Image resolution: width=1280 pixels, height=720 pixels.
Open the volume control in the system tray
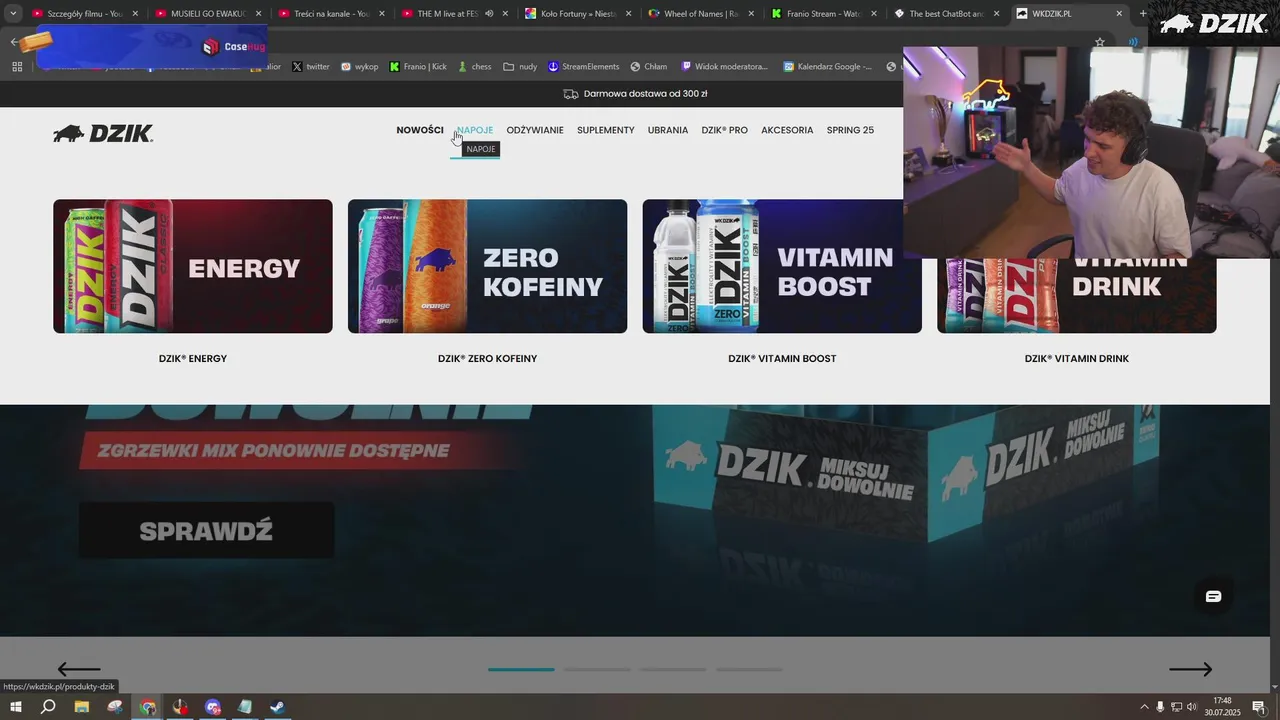(x=1192, y=707)
